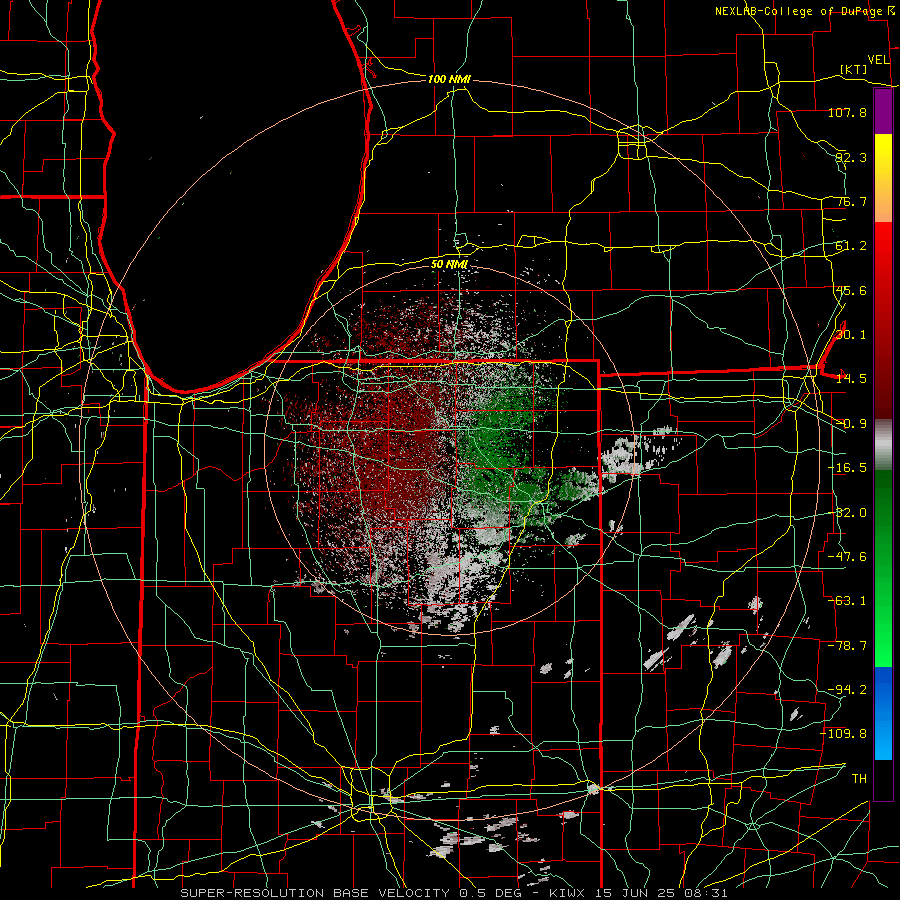This screenshot has width=900, height=900.
Task: Select the purple segment of the color bar
Action: [x=883, y=112]
